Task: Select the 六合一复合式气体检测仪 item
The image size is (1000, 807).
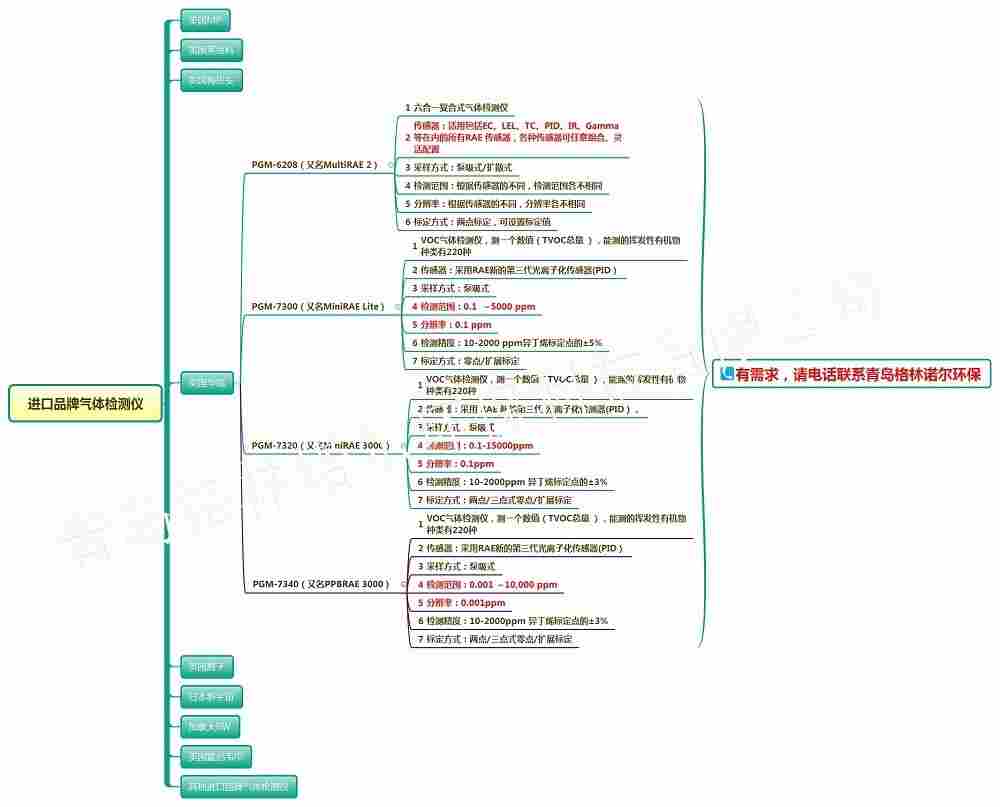Action: click(461, 107)
